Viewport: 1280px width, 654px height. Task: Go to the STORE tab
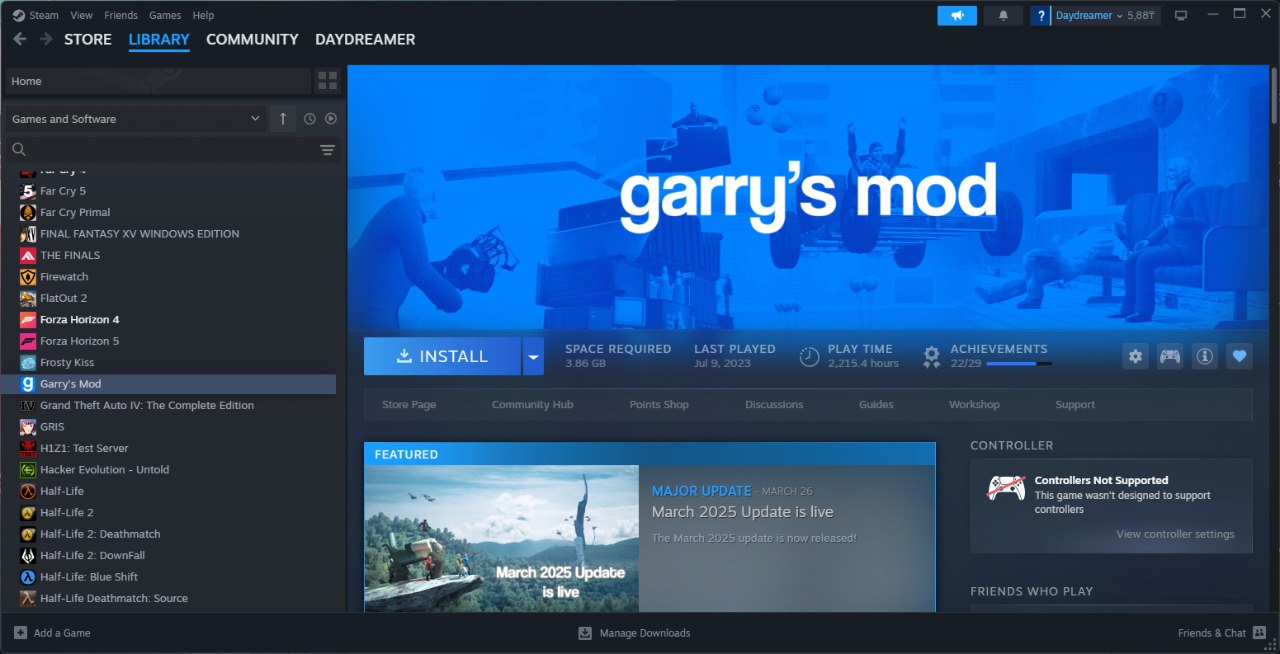pyautogui.click(x=88, y=40)
